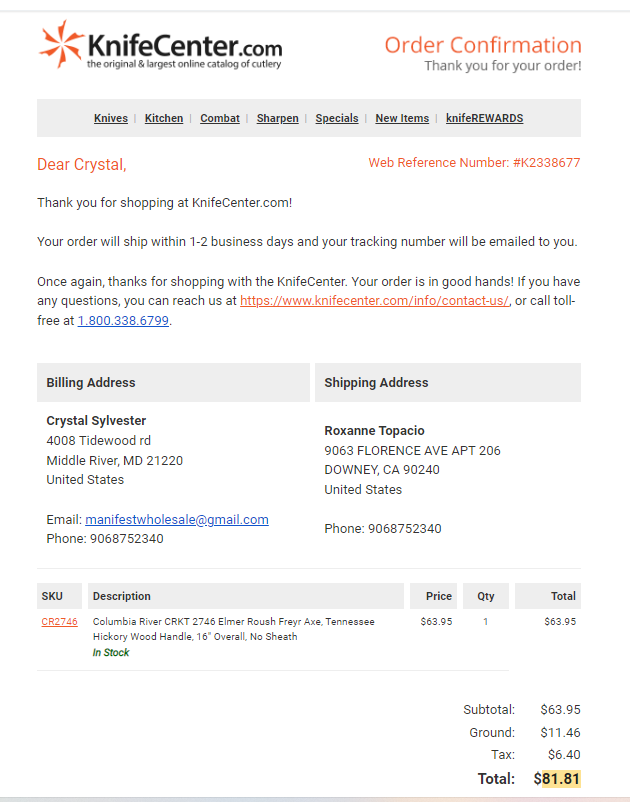View the Specials page
This screenshot has width=630, height=802.
pos(337,118)
